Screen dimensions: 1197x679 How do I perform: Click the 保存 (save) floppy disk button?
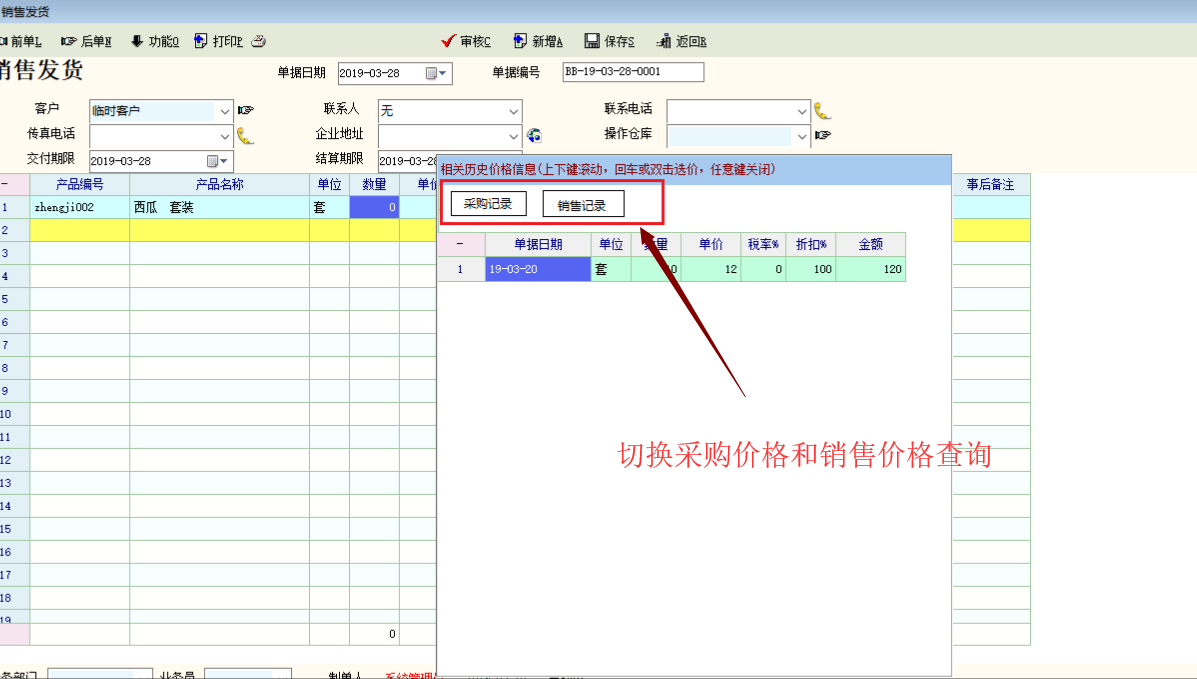[x=609, y=41]
